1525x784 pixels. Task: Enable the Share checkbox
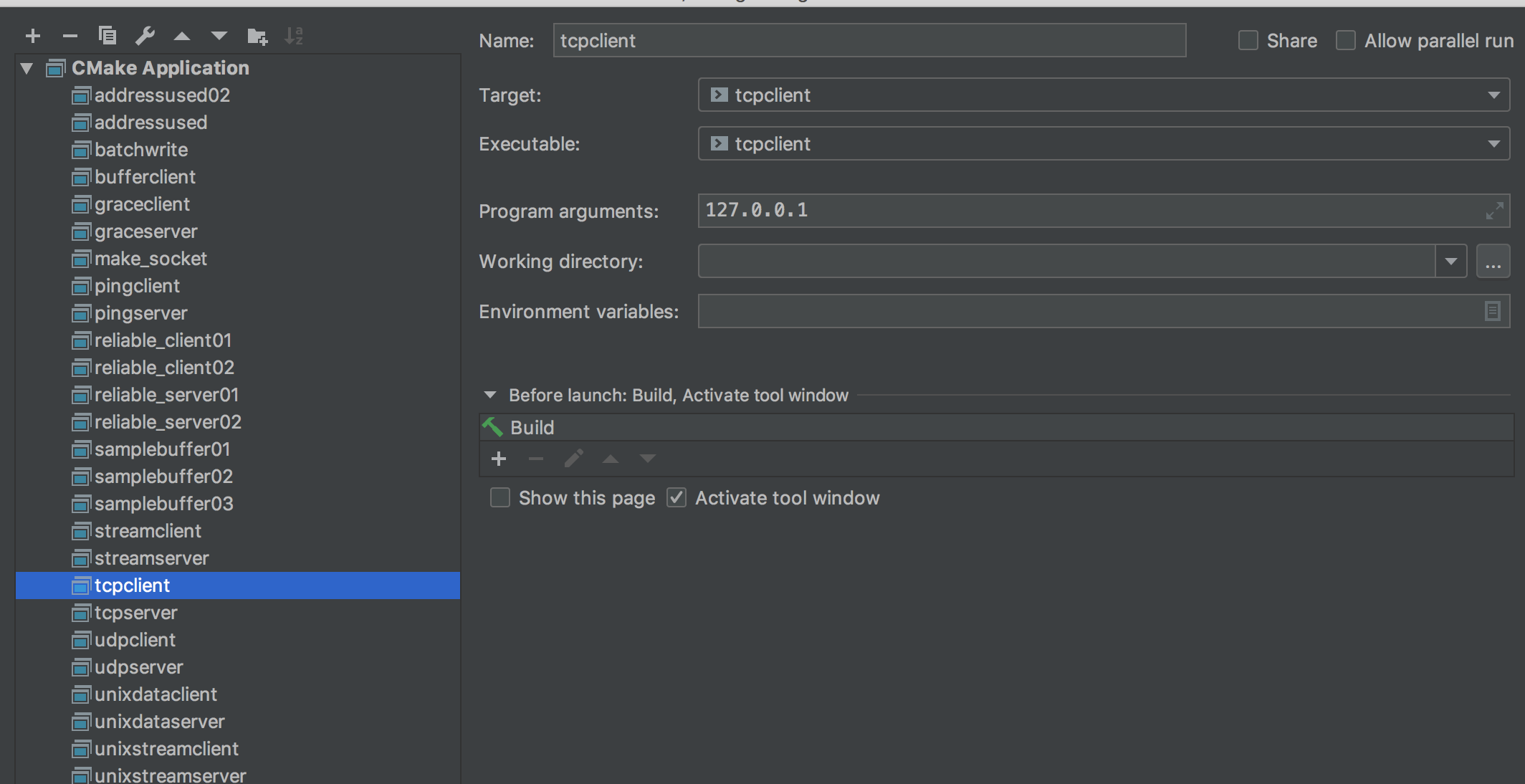(1248, 41)
